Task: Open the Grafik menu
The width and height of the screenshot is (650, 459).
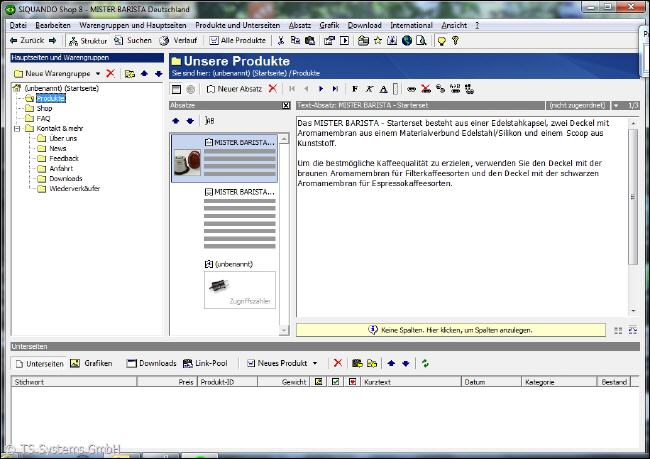Action: coord(329,25)
